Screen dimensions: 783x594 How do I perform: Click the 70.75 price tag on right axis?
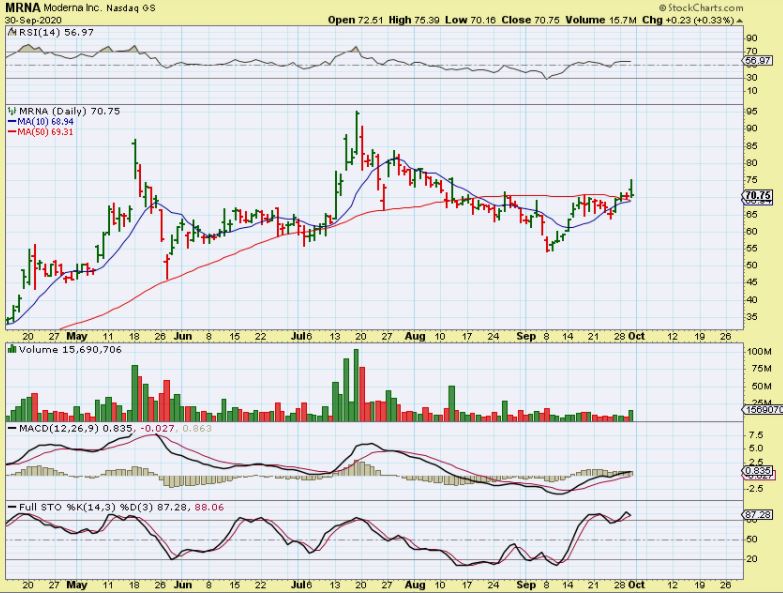coord(758,196)
